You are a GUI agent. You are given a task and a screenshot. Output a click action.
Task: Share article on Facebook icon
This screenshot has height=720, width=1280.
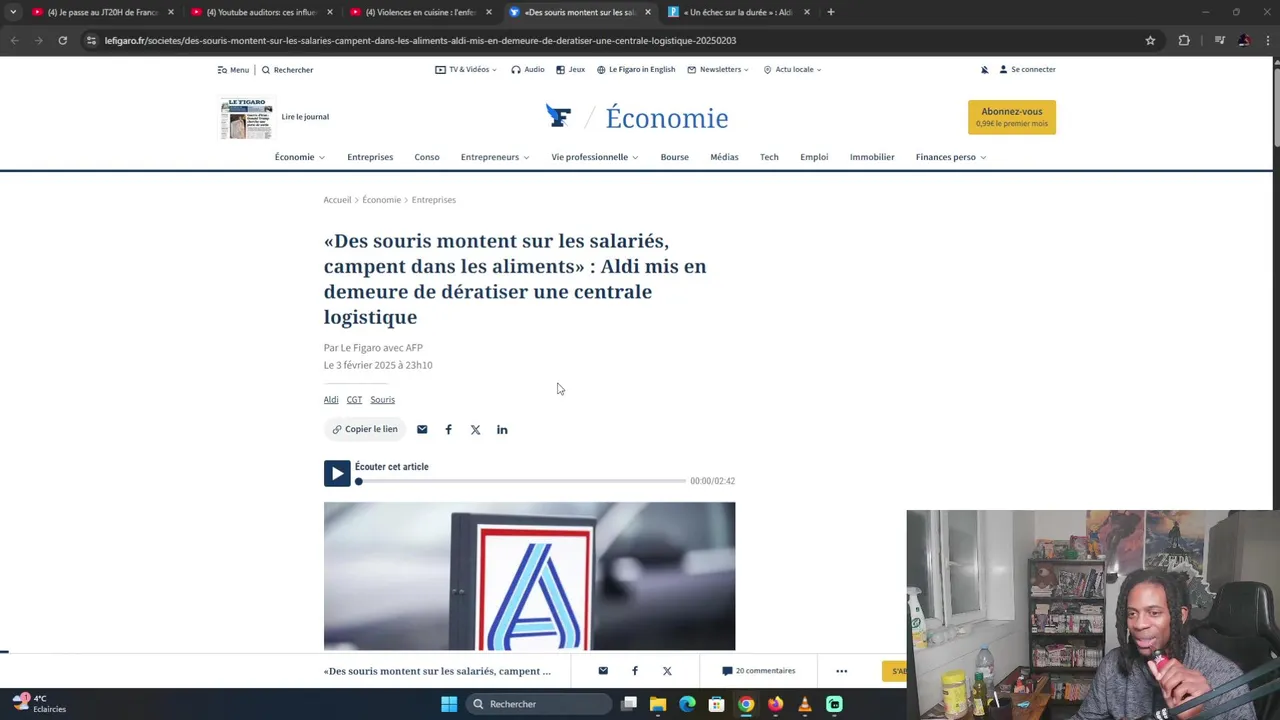(448, 430)
